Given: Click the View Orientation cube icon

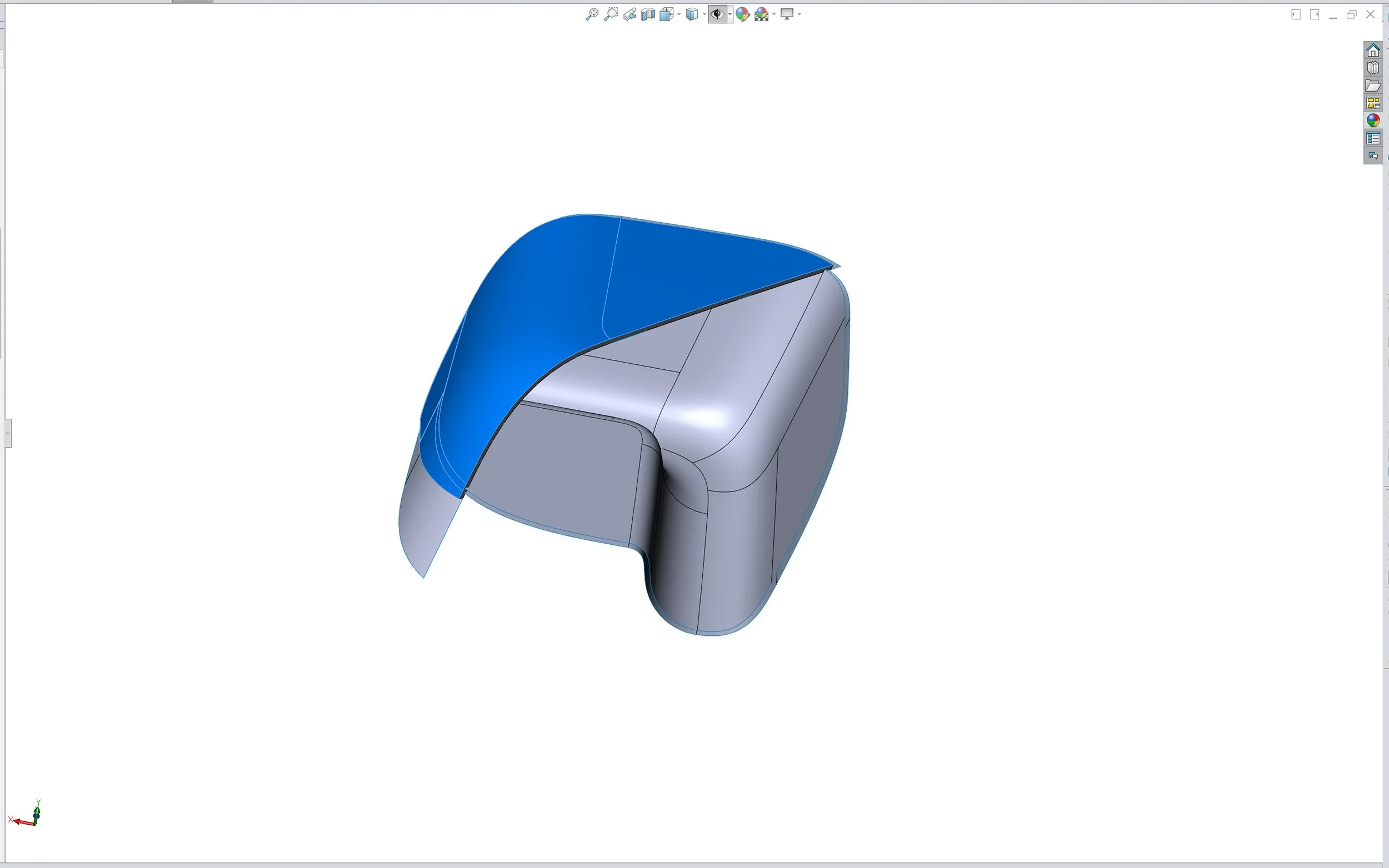Looking at the screenshot, I should [x=666, y=14].
